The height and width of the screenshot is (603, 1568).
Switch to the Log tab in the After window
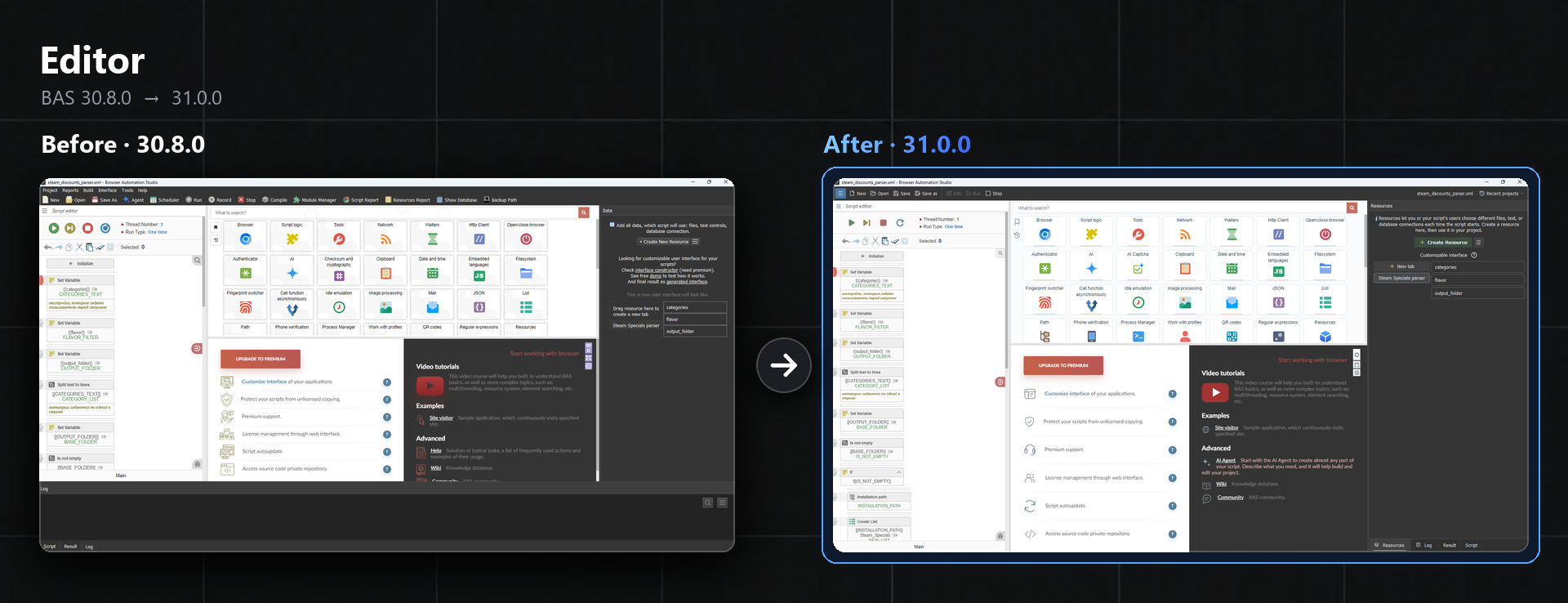tap(1424, 545)
